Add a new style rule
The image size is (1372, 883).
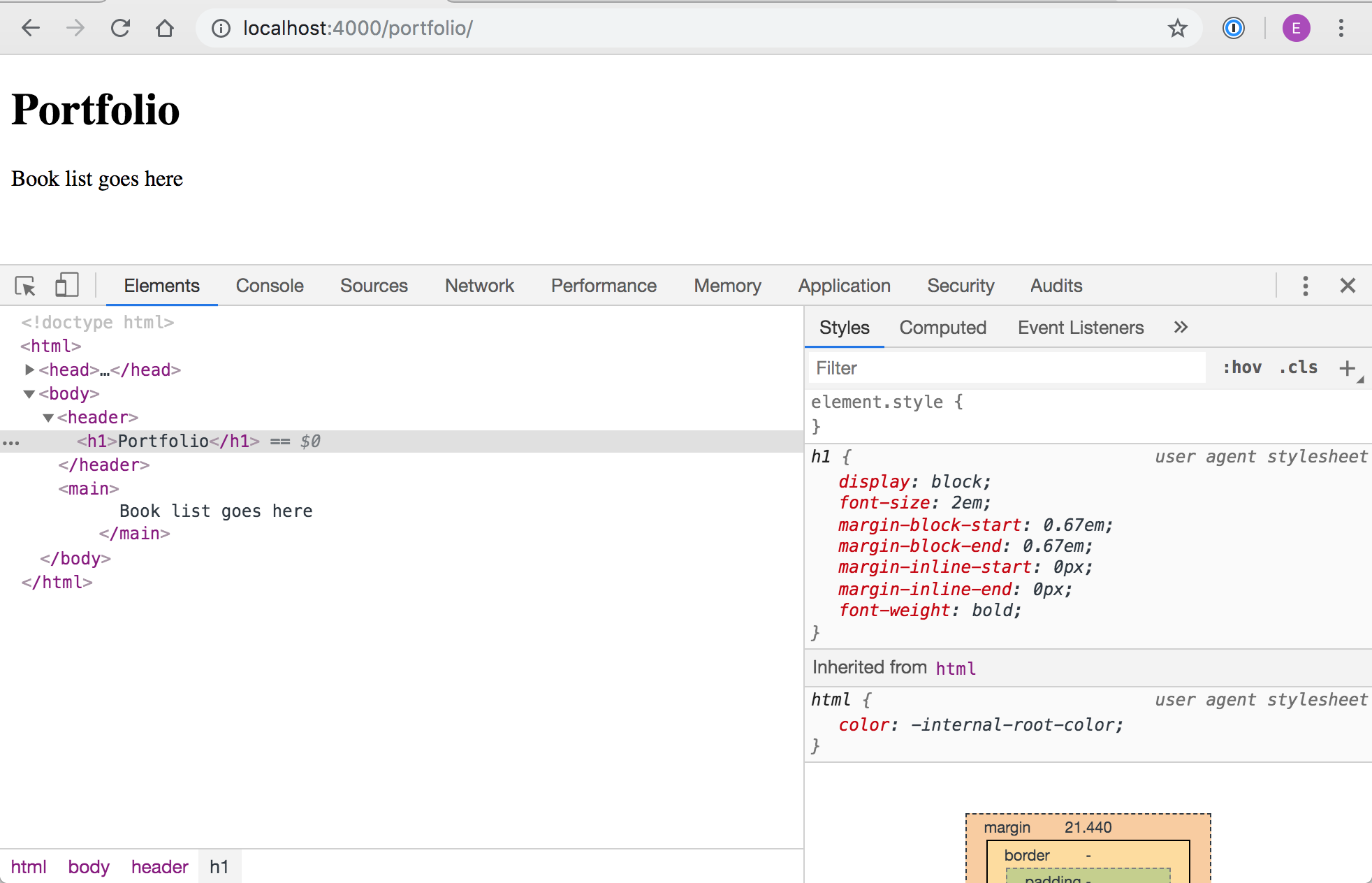[1347, 368]
